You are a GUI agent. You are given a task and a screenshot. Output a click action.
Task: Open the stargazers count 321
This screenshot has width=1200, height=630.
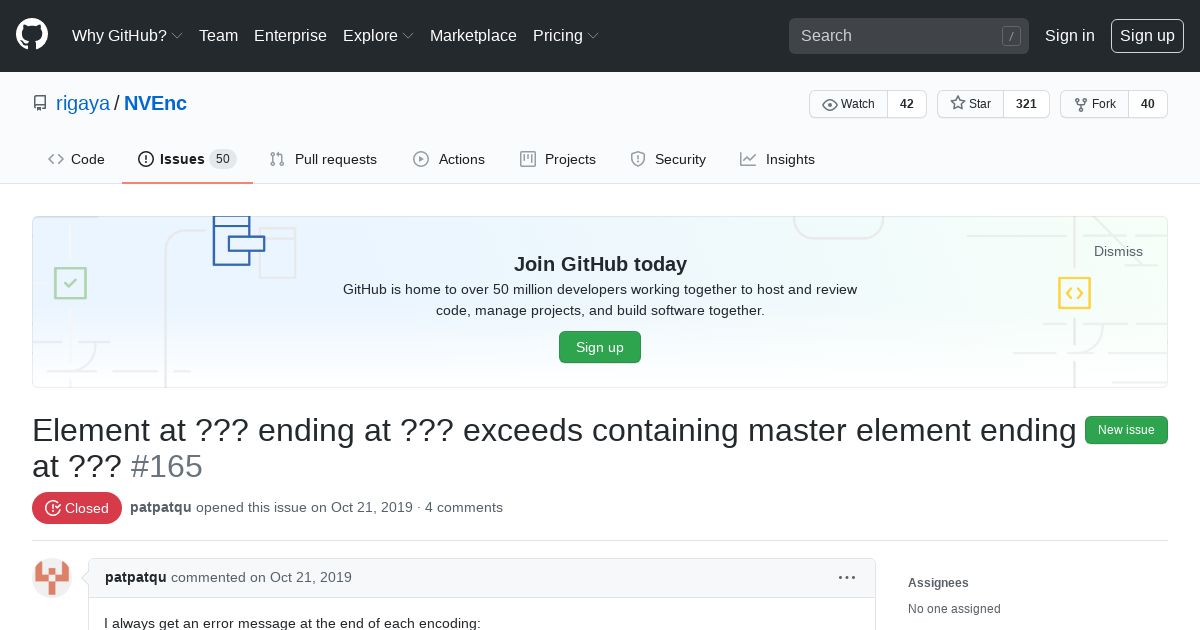point(1026,104)
